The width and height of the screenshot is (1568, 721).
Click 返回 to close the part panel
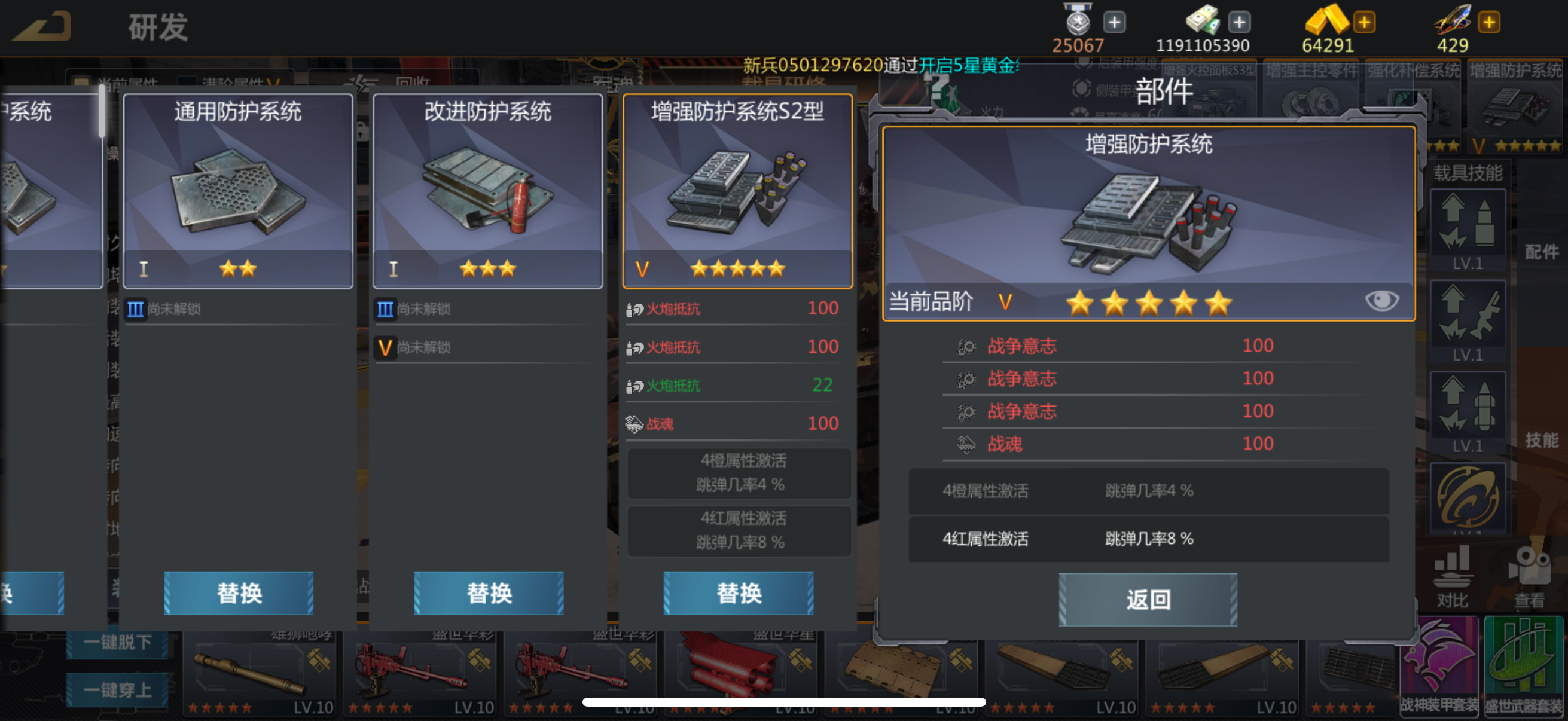pos(1148,600)
